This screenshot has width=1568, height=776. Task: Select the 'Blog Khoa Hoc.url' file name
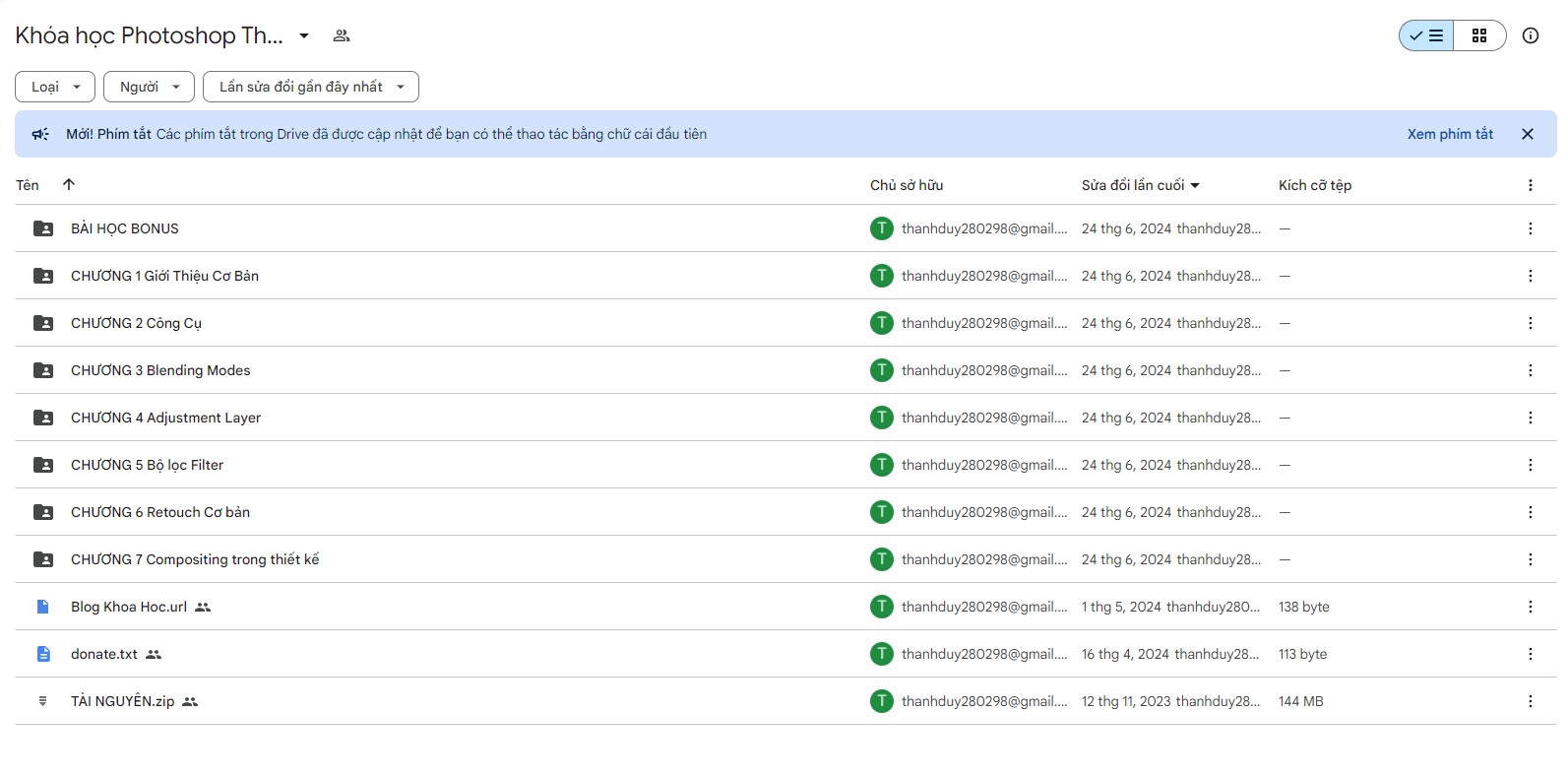(x=129, y=607)
